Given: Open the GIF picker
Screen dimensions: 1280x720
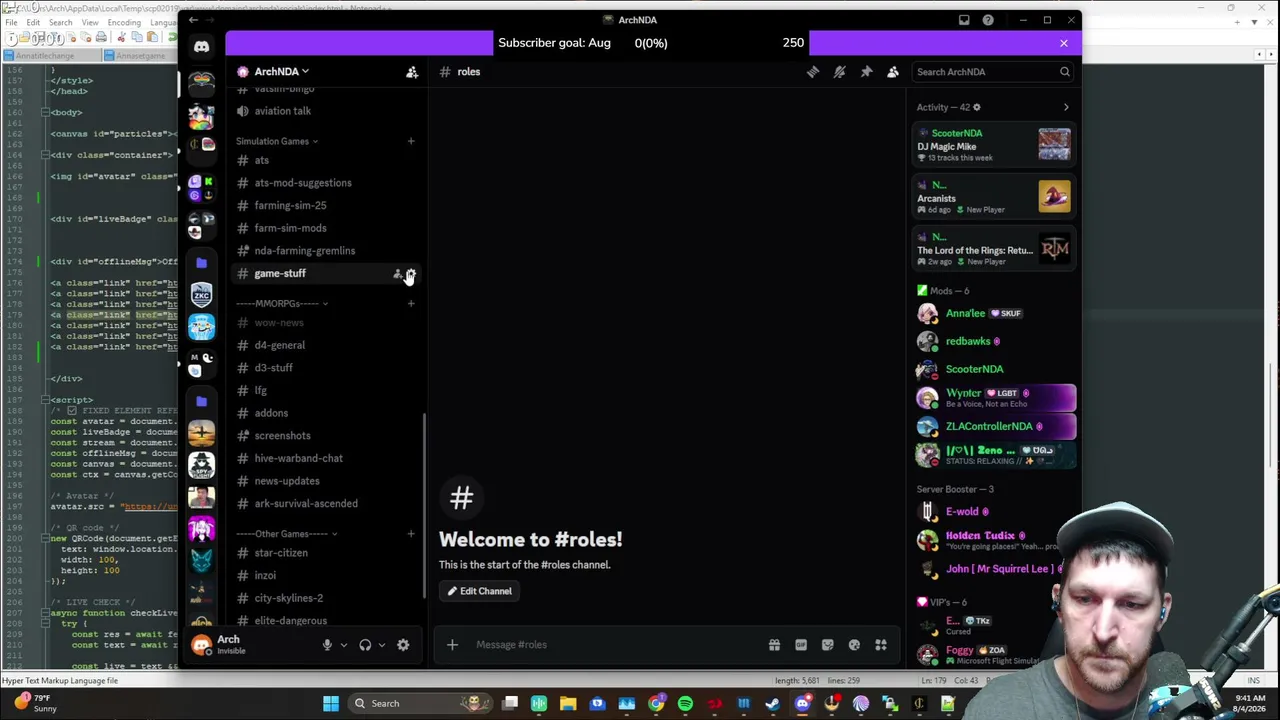Looking at the screenshot, I should tap(801, 645).
